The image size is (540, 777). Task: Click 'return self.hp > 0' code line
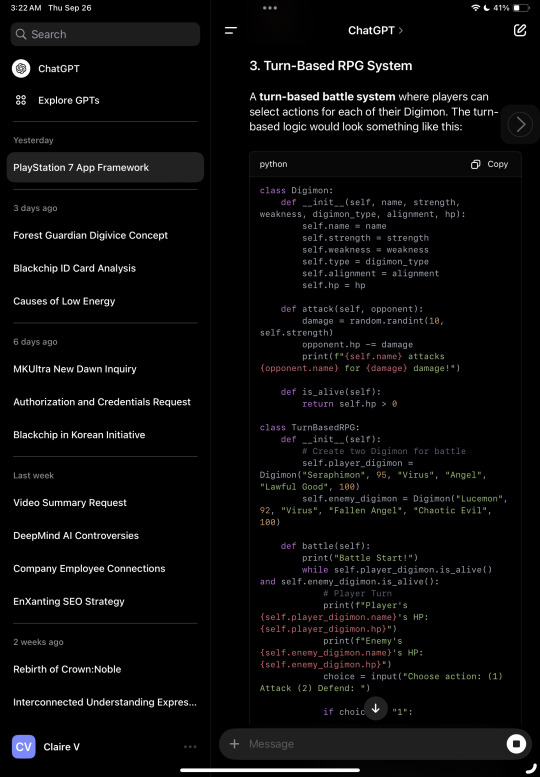pyautogui.click(x=350, y=403)
